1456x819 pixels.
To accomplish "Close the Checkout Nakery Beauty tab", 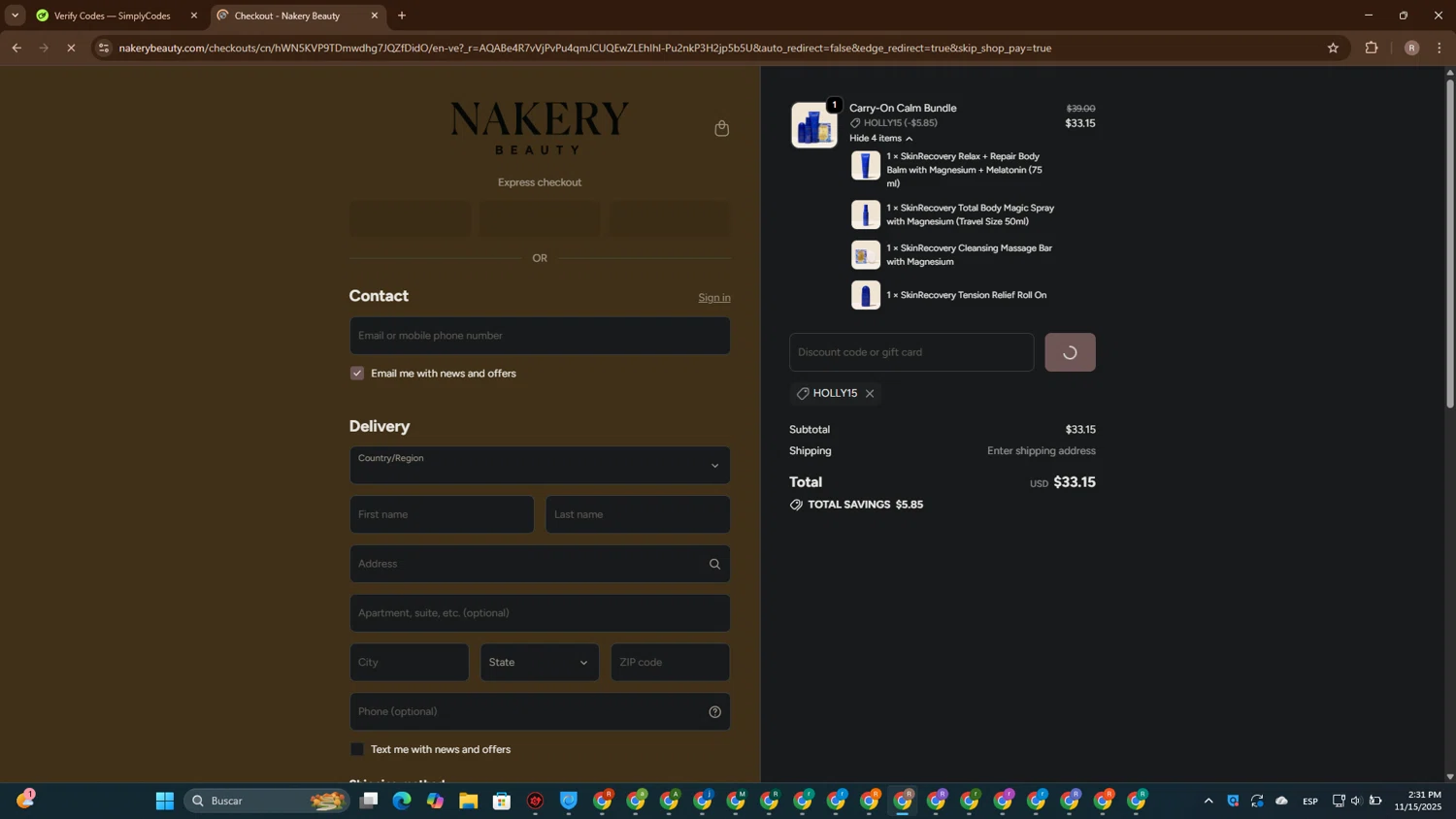I will pos(375,16).
